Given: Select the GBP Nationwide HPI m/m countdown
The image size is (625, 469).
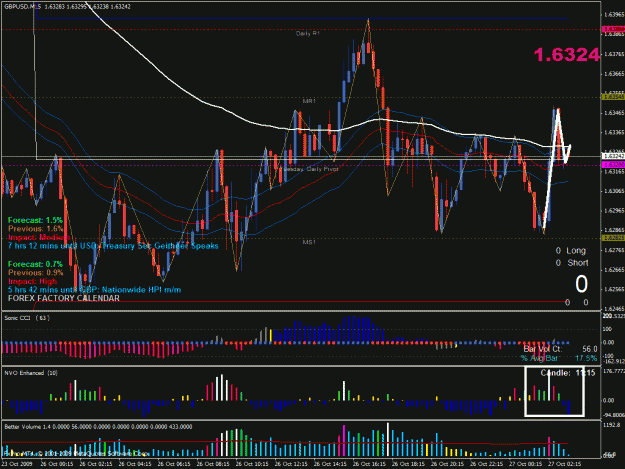Looking at the screenshot, I should pyautogui.click(x=94, y=290).
